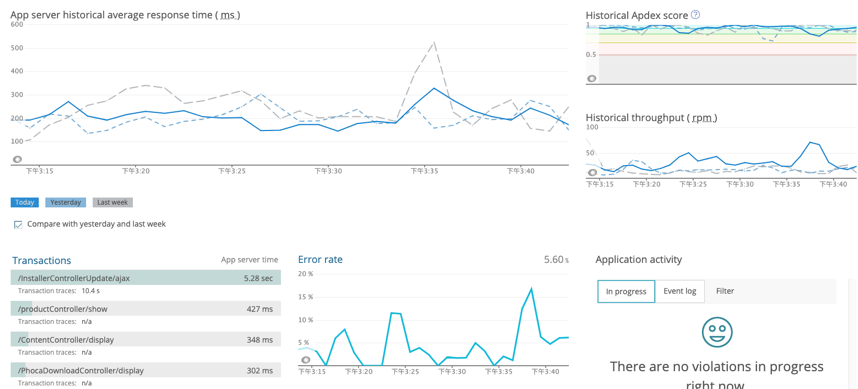This screenshot has width=858, height=389.
Task: Click the 5.60 % error rate value
Action: pos(556,259)
